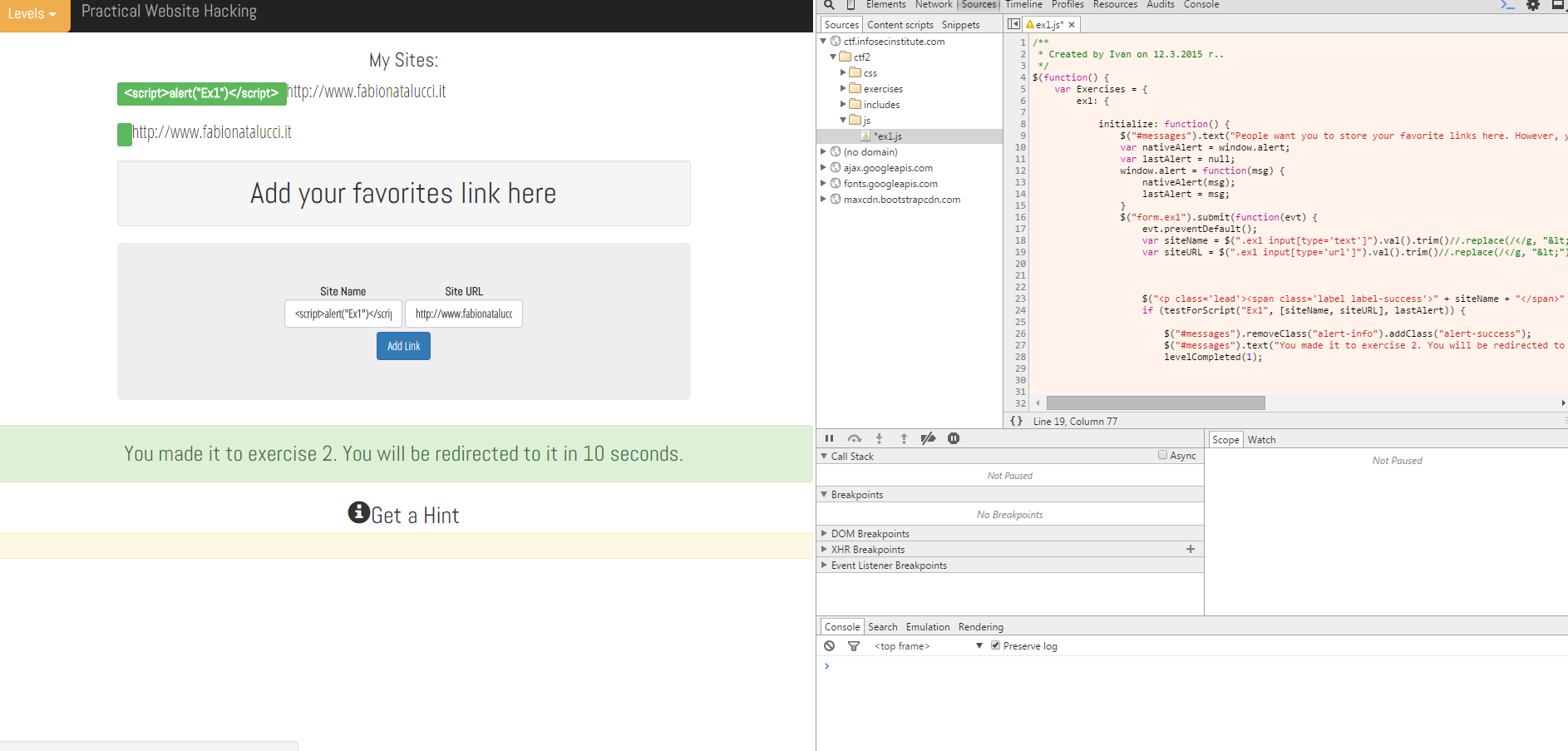Click the console prompt input line
This screenshot has width=1568, height=751.
[x=1194, y=666]
